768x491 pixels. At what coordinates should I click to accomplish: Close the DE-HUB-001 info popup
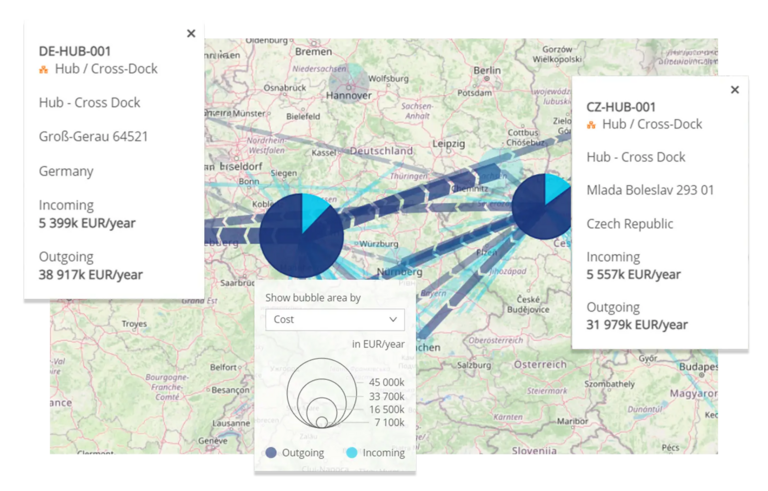click(x=191, y=33)
